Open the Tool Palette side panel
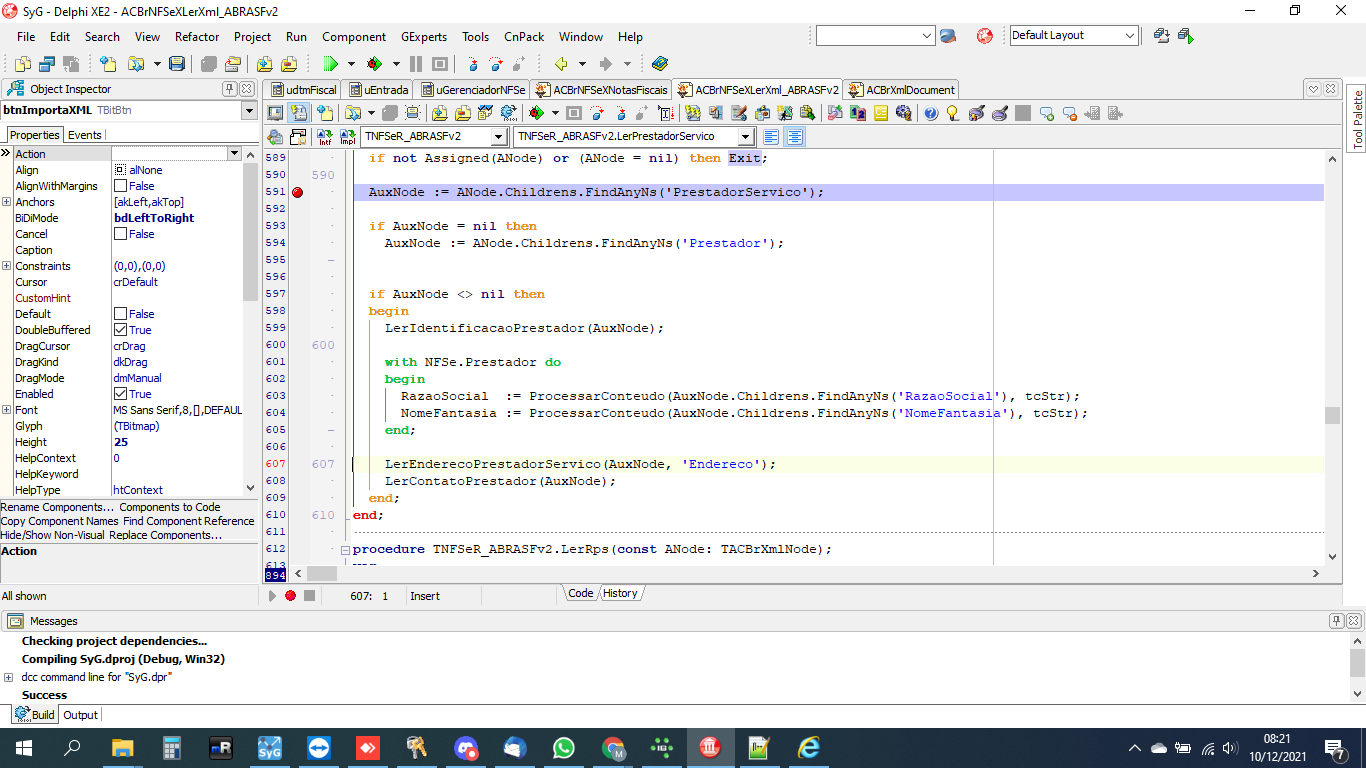 [1357, 120]
